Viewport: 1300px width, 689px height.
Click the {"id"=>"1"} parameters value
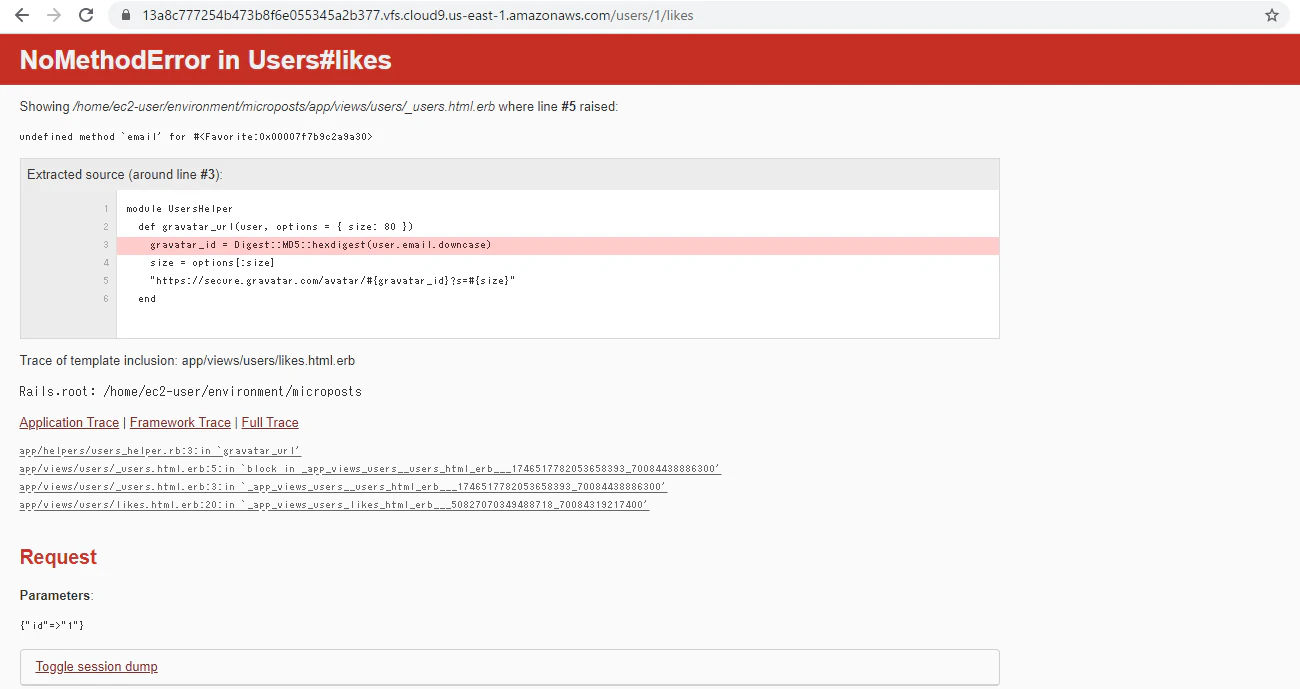tap(52, 625)
